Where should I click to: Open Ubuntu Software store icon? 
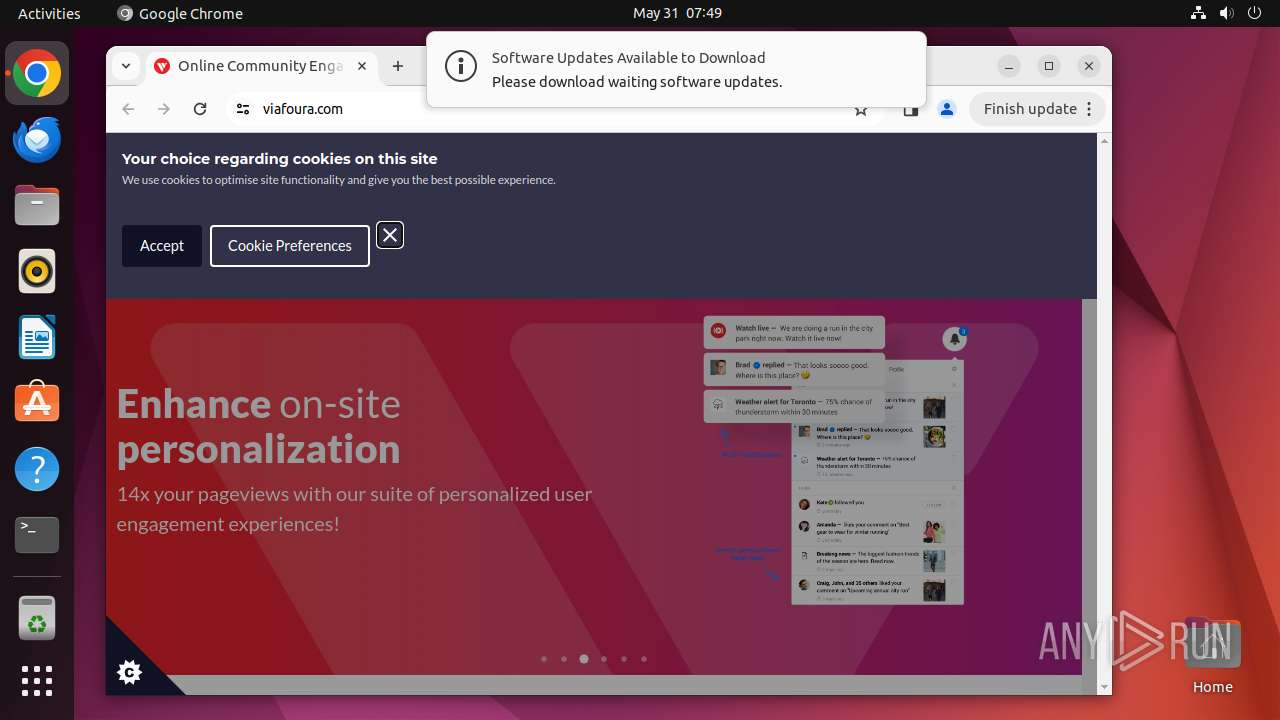[x=37, y=403]
